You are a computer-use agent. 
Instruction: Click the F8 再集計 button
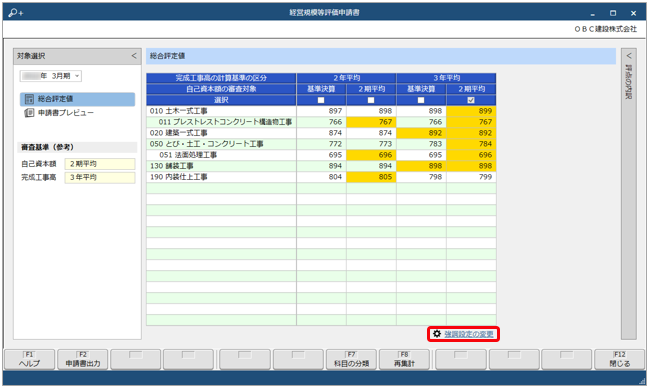coord(404,359)
